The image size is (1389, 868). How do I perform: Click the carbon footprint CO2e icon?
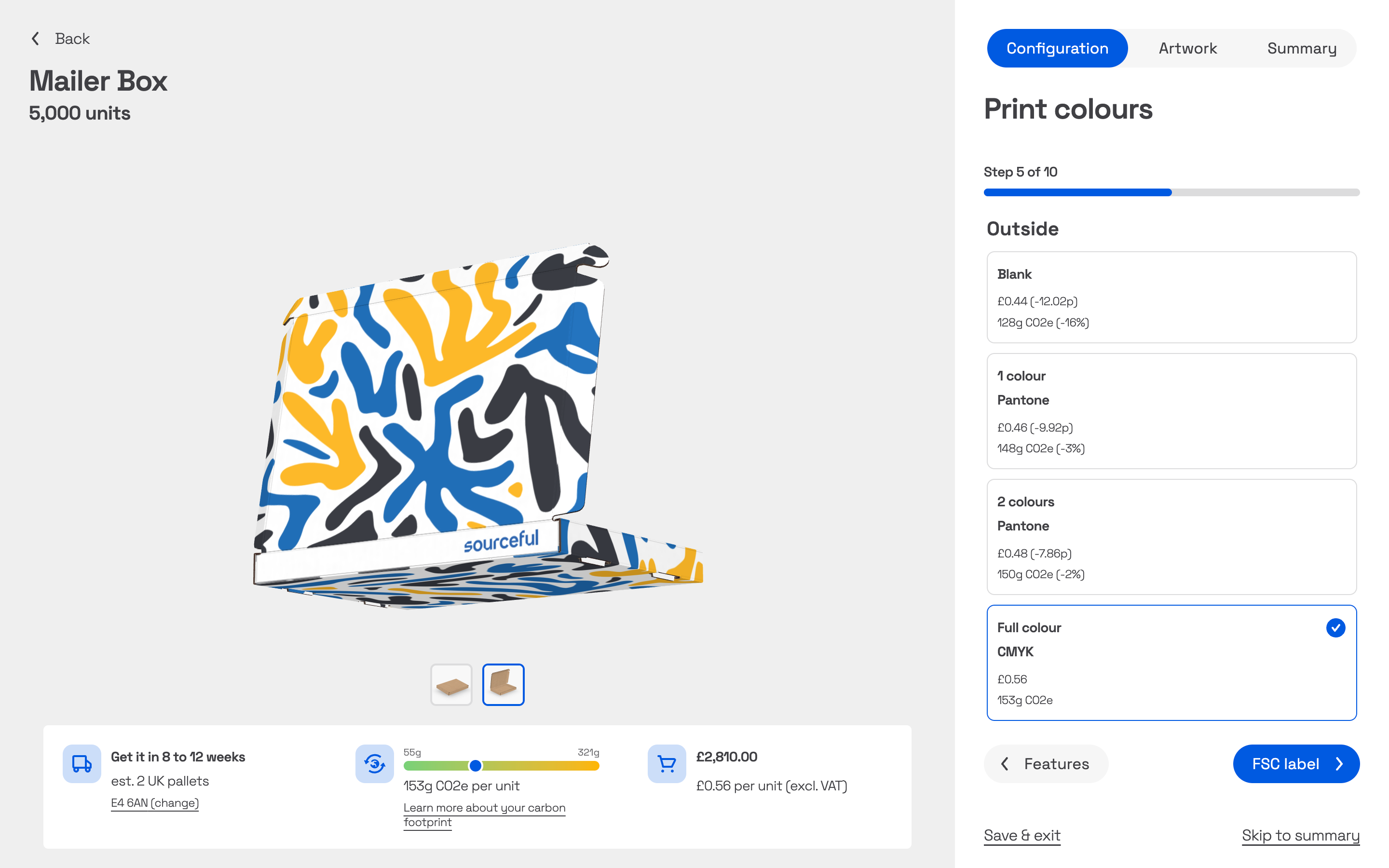374,763
